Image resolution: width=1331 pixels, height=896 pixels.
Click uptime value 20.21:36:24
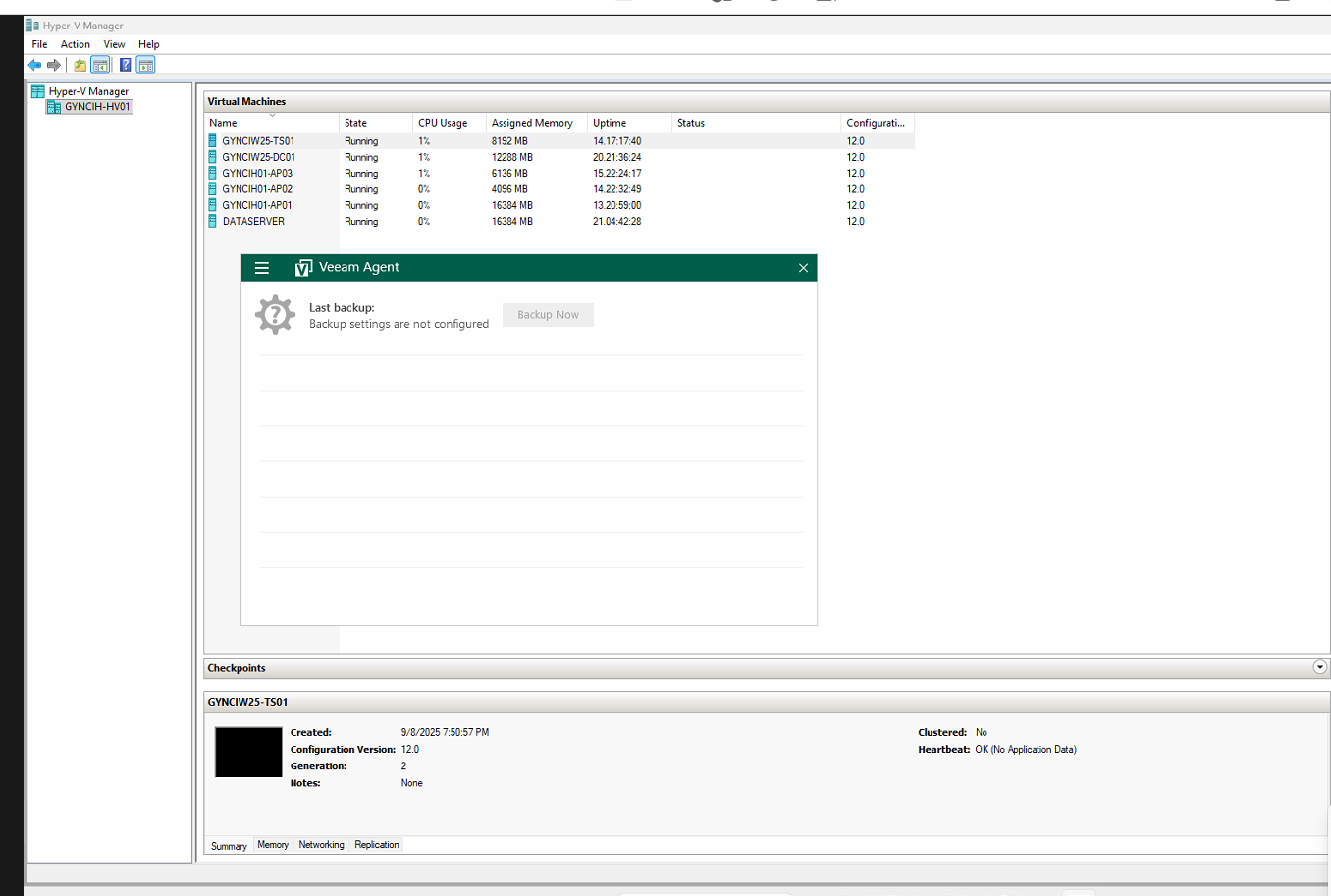616,157
